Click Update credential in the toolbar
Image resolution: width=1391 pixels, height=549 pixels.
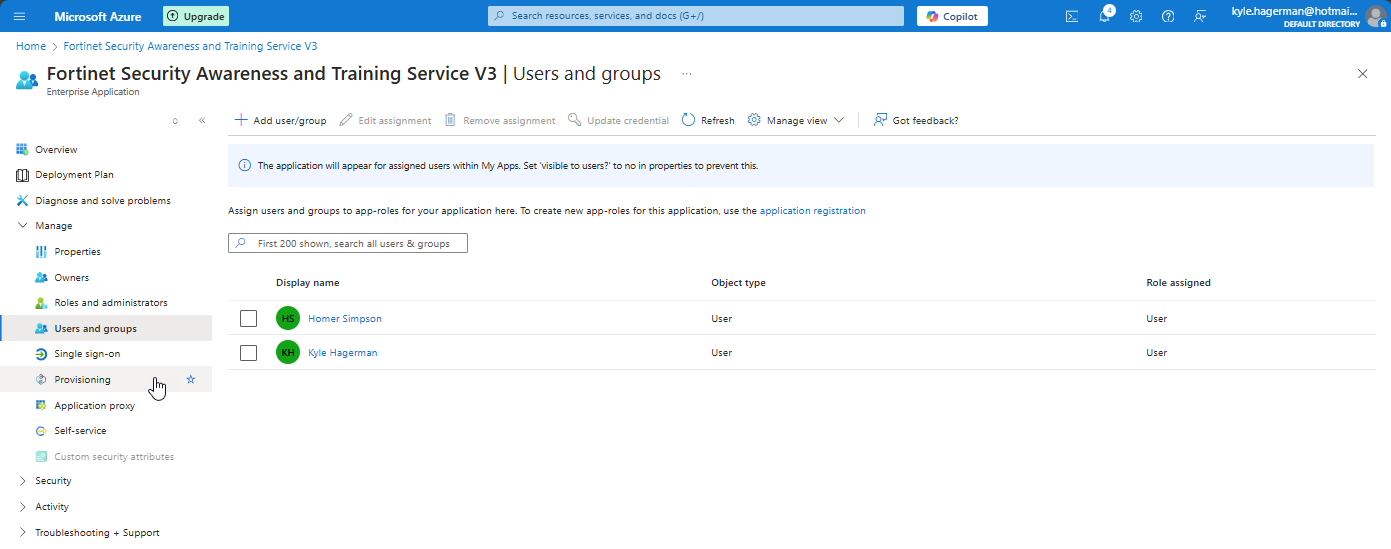pos(618,120)
